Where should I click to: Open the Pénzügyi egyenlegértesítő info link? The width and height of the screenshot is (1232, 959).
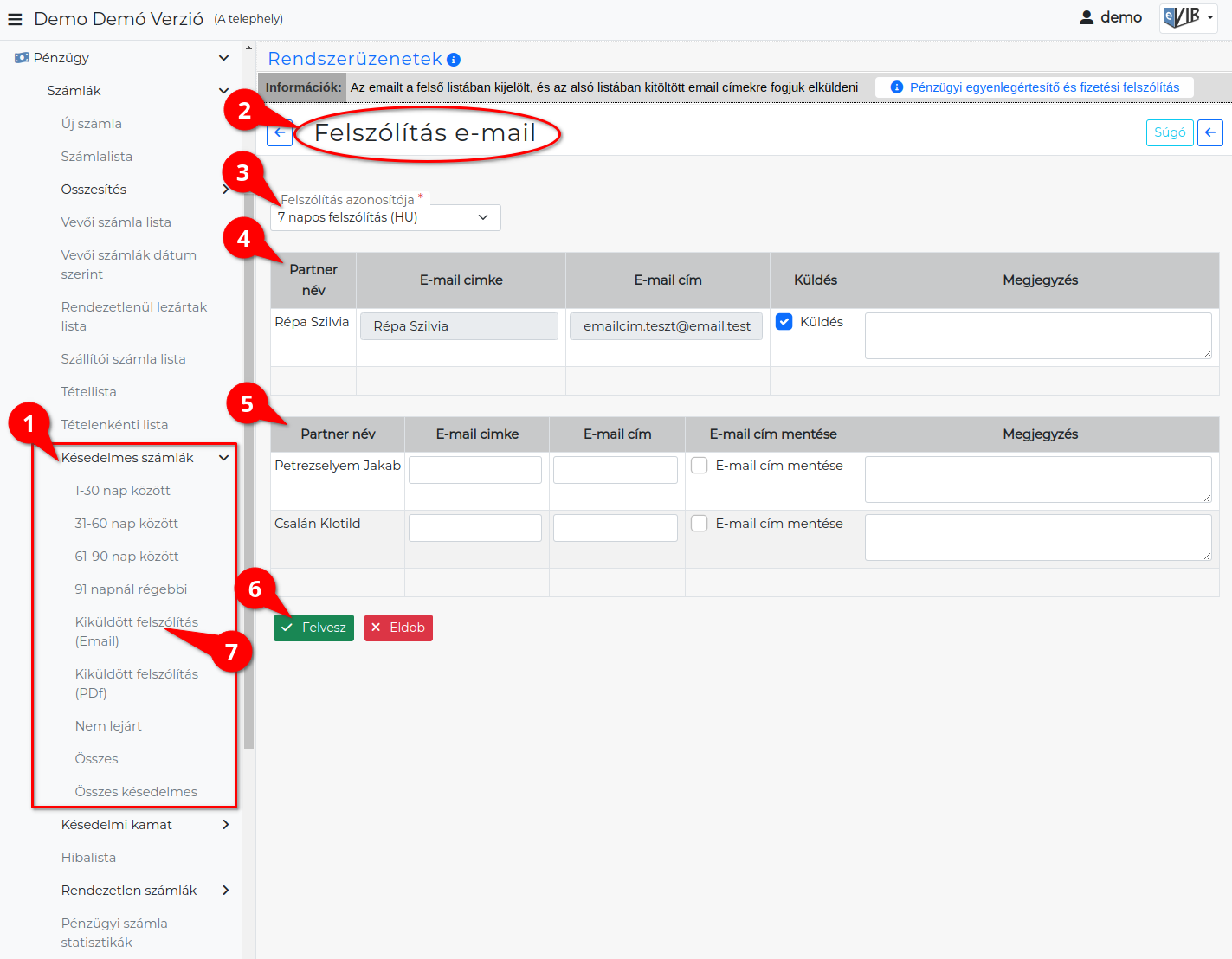click(1035, 87)
